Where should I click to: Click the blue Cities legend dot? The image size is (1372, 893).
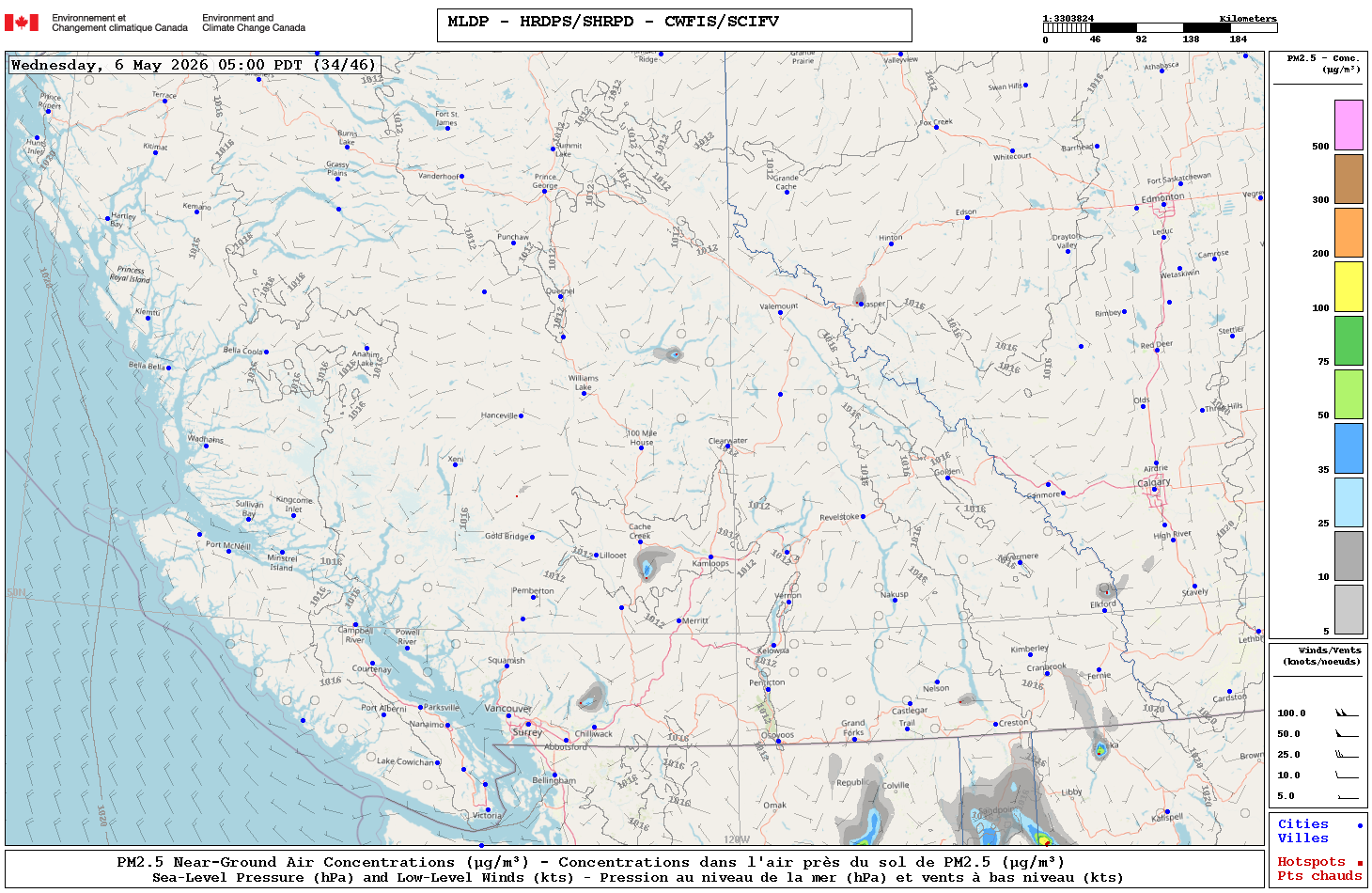coord(1360,825)
